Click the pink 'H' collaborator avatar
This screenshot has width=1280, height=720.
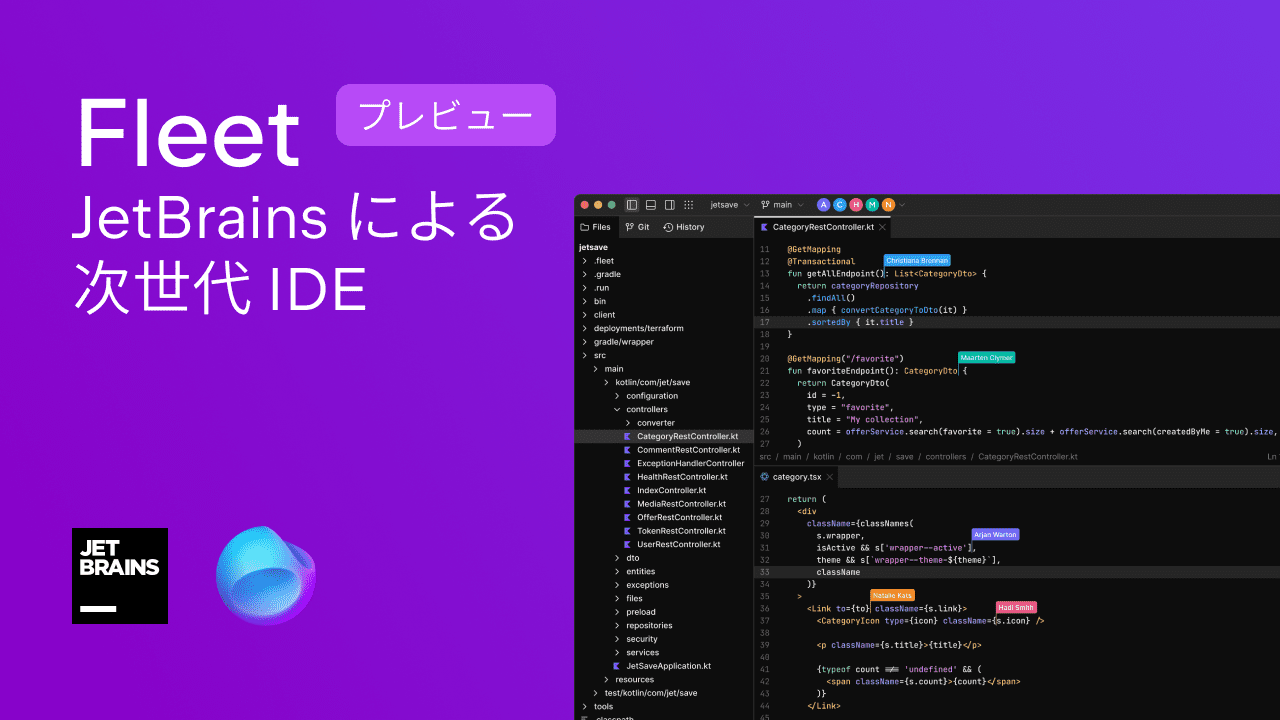pyautogui.click(x=856, y=205)
